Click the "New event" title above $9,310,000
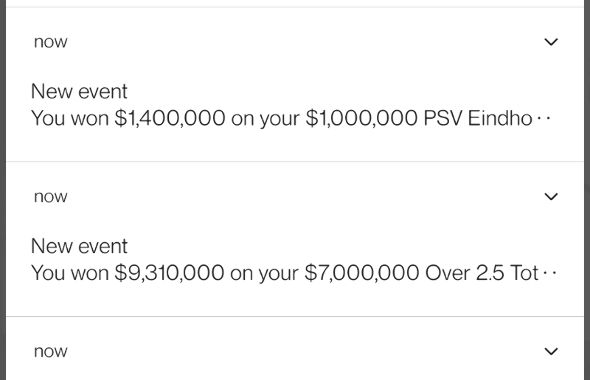The height and width of the screenshot is (380, 590). (79, 246)
